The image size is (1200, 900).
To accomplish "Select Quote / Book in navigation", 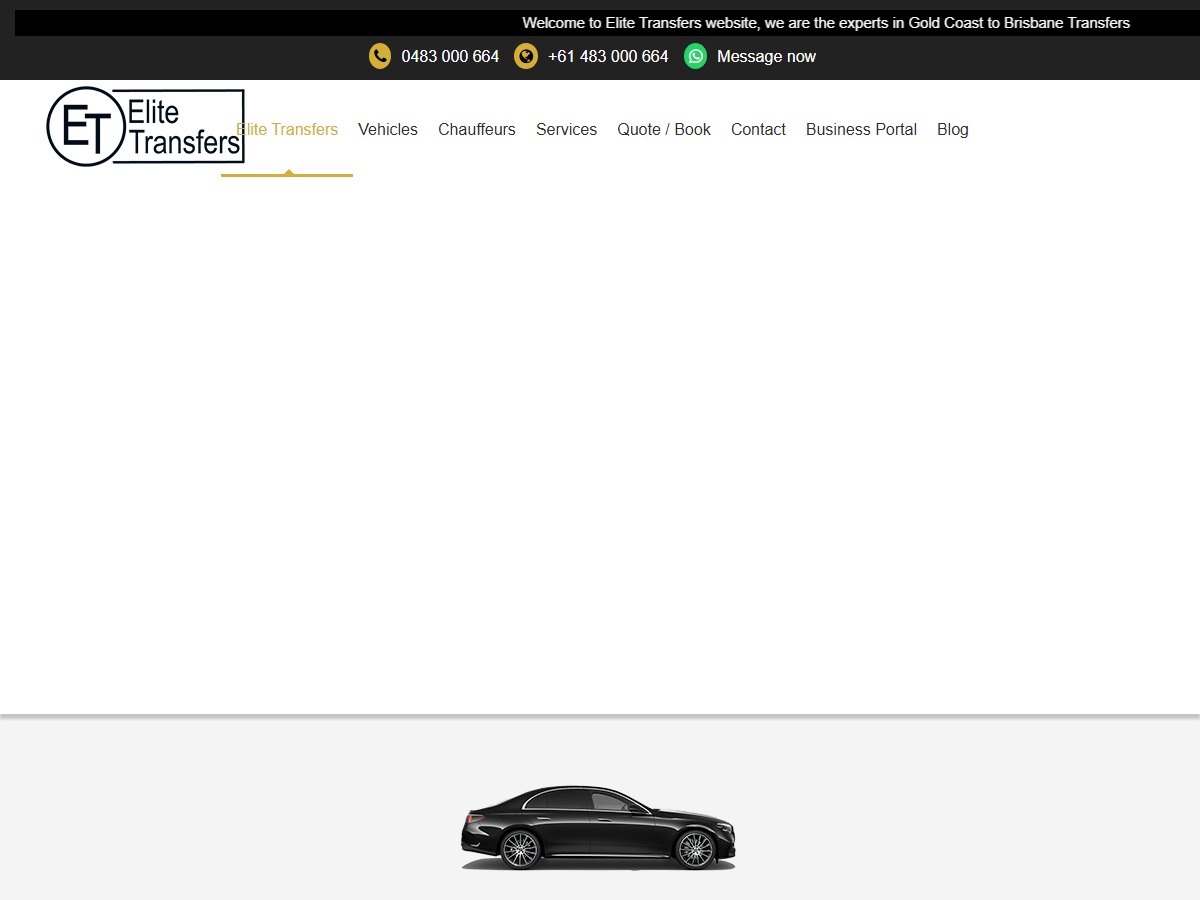I will 664,129.
